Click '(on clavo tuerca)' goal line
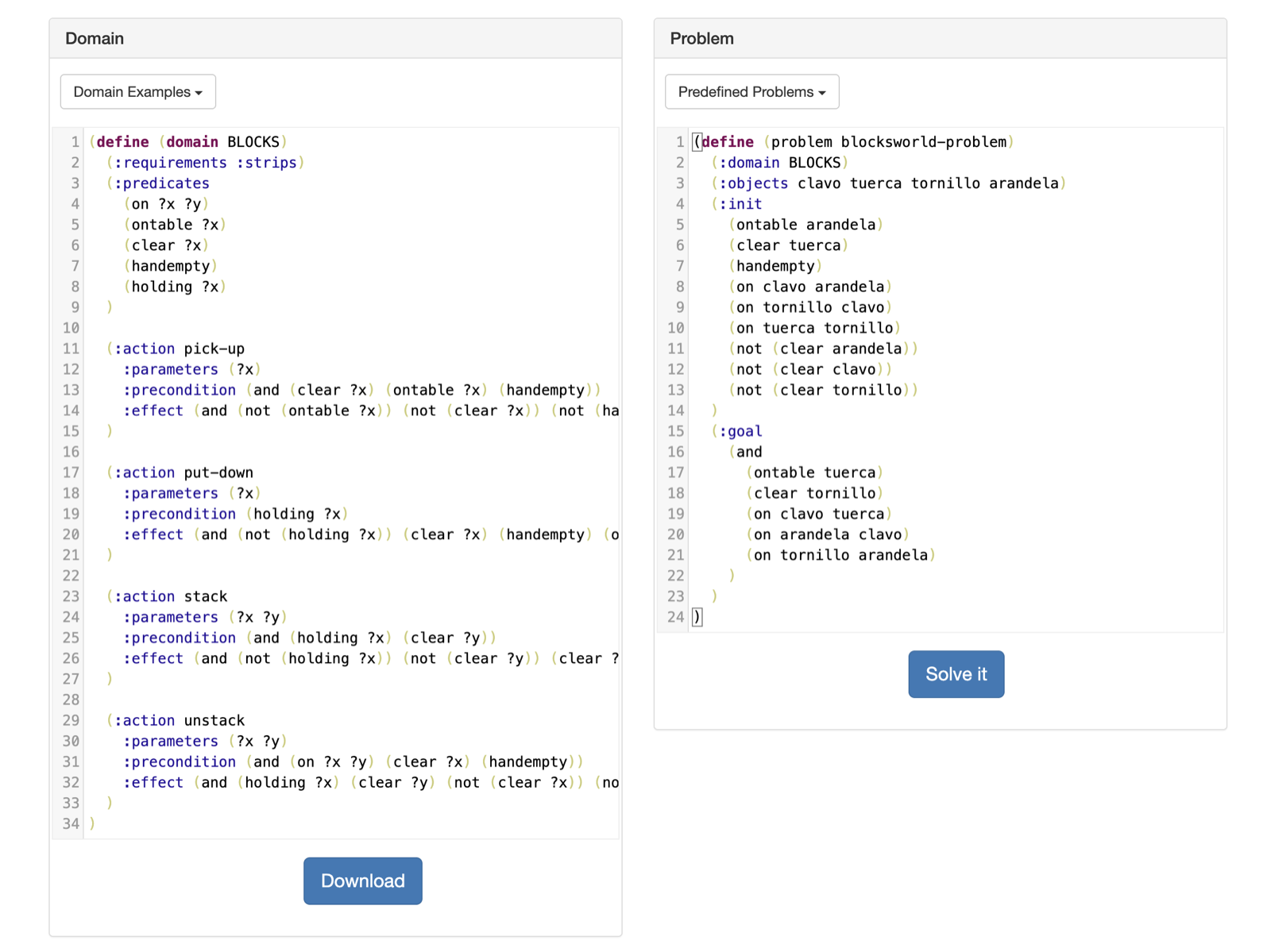 (819, 514)
